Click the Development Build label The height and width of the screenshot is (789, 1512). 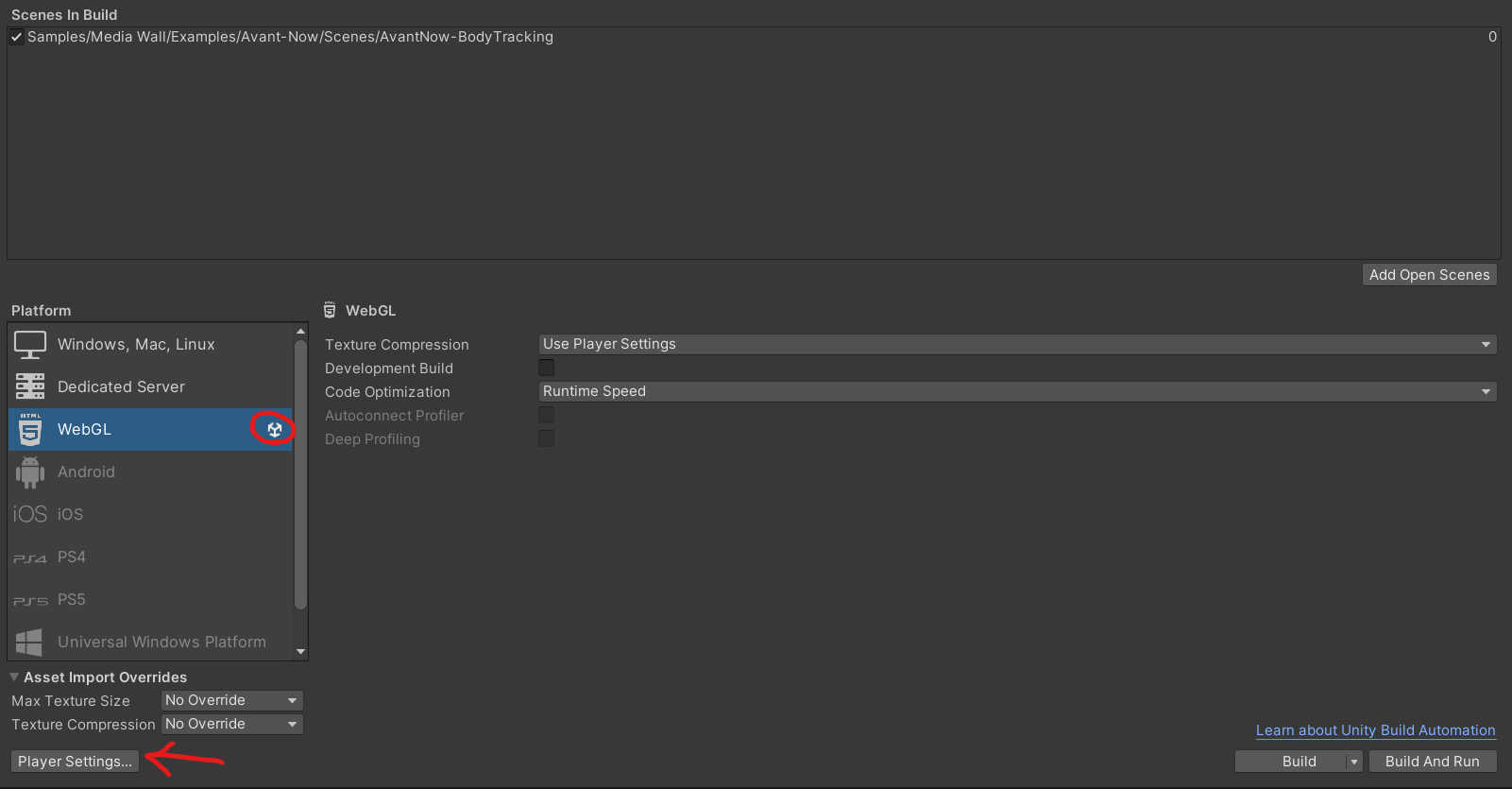pos(389,369)
